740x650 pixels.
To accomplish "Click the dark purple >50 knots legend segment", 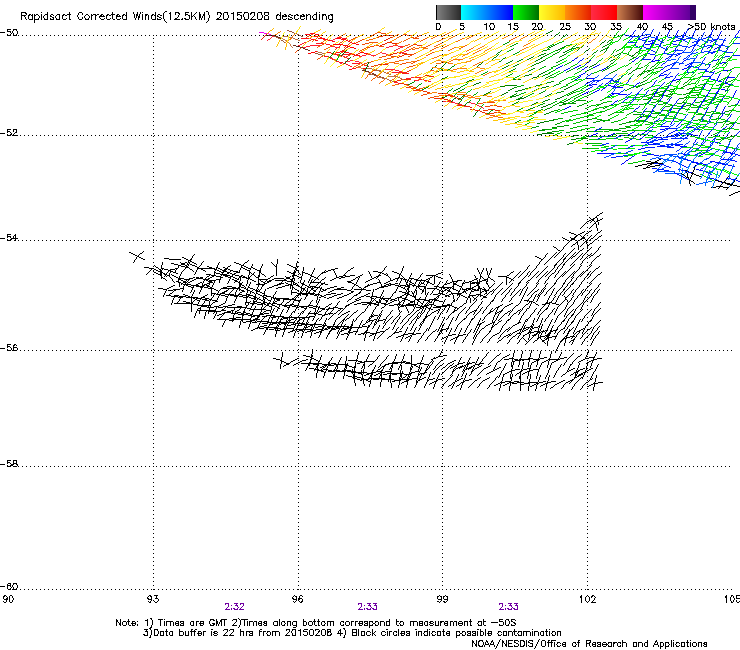I will (692, 12).
